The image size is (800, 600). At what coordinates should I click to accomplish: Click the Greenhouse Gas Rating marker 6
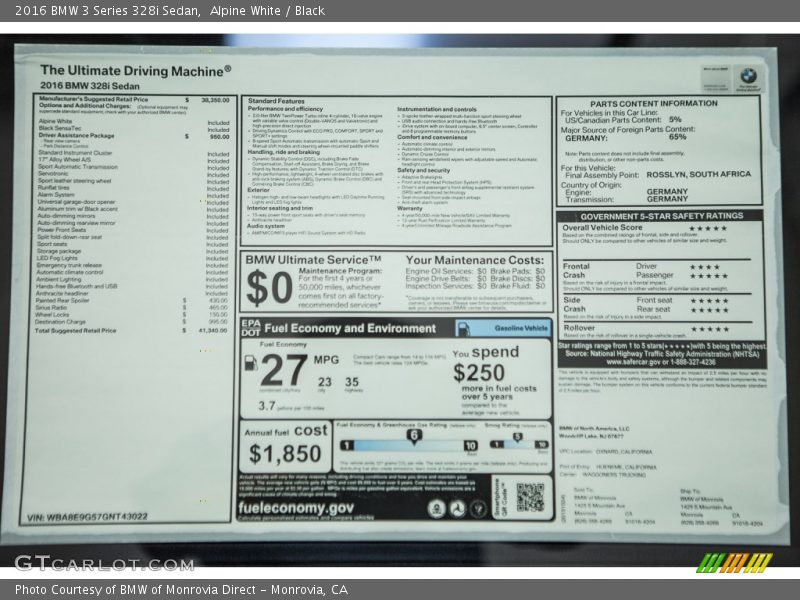click(412, 436)
